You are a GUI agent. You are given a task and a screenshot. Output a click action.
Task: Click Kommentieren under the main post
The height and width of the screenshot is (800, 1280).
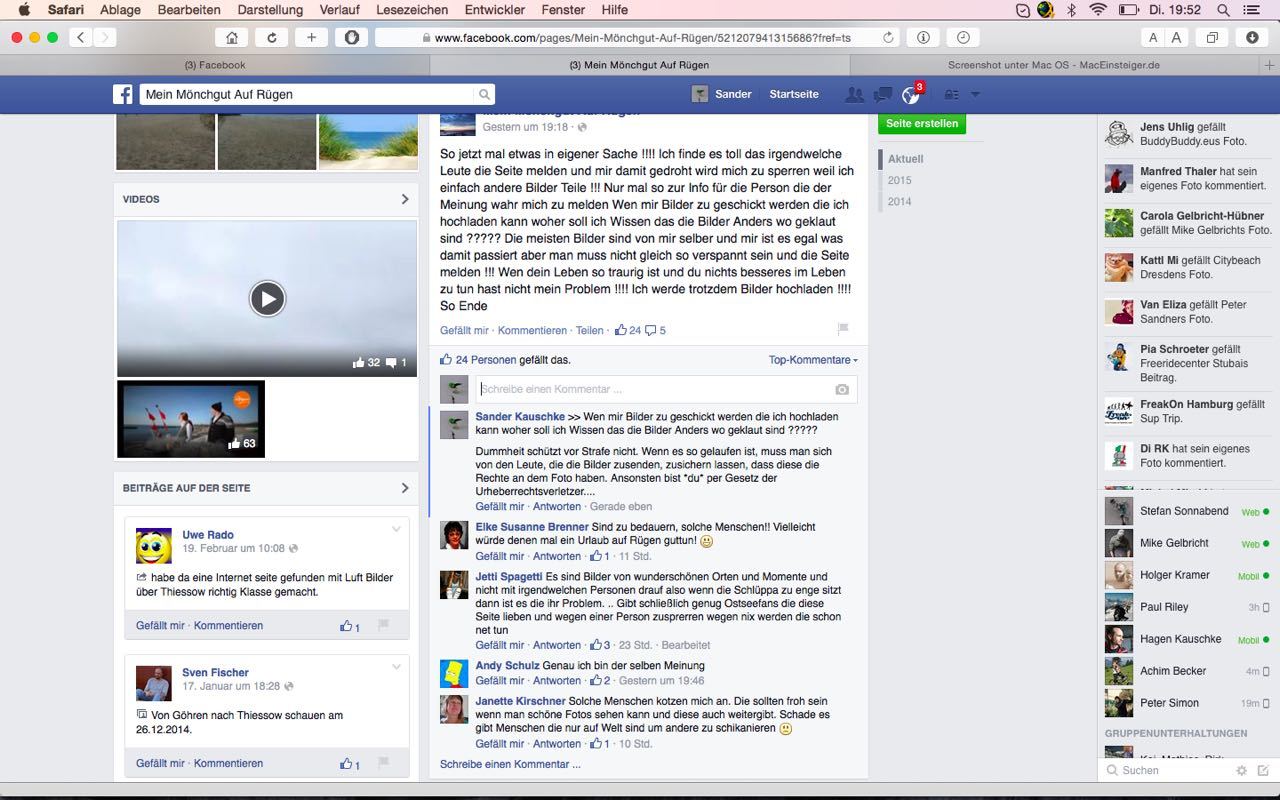[533, 330]
